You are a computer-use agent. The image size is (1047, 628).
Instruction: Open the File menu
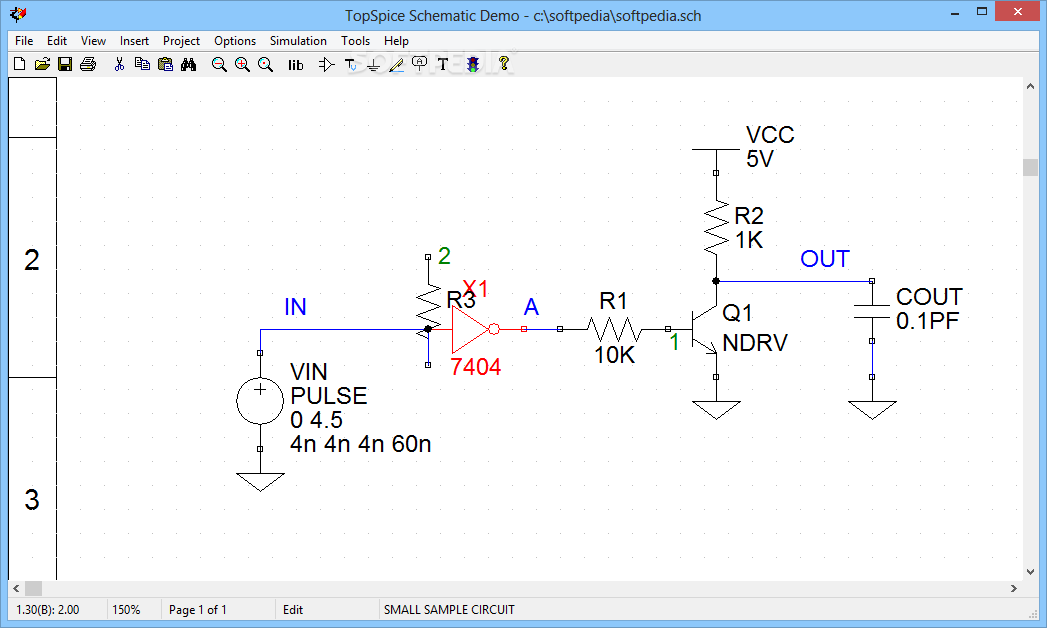pyautogui.click(x=24, y=41)
